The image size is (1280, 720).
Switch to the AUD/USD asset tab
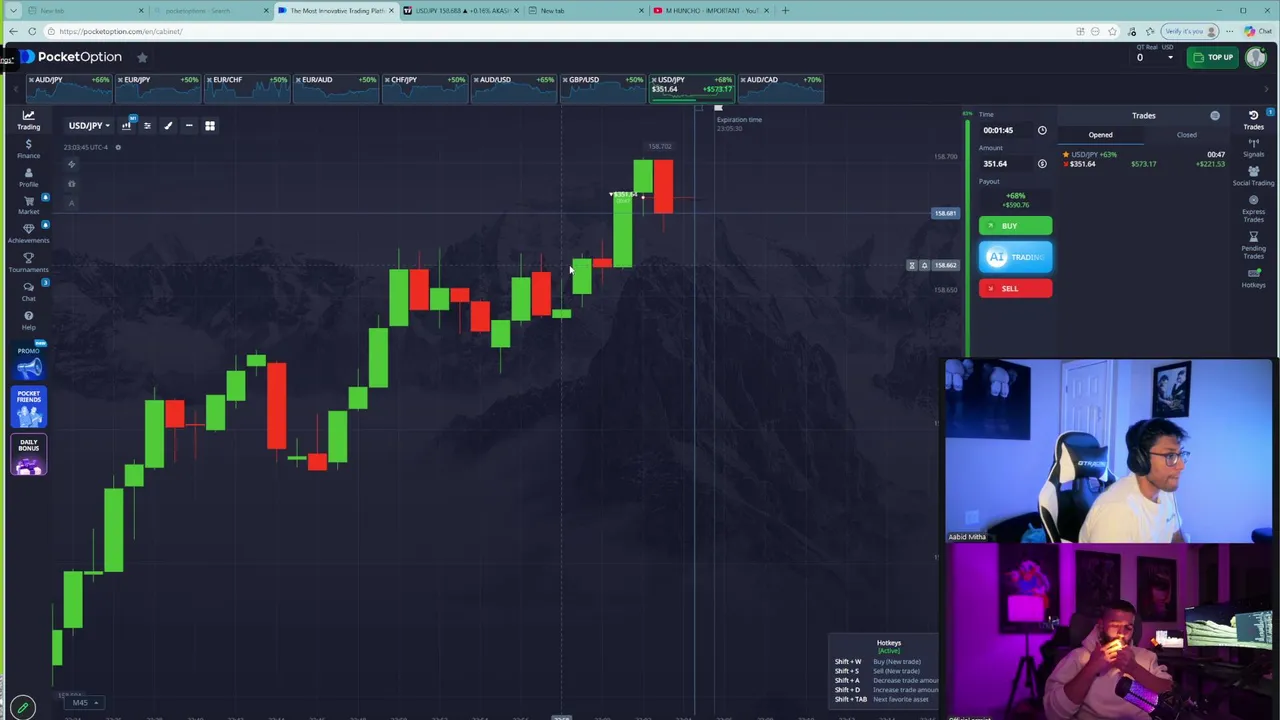tap(514, 89)
